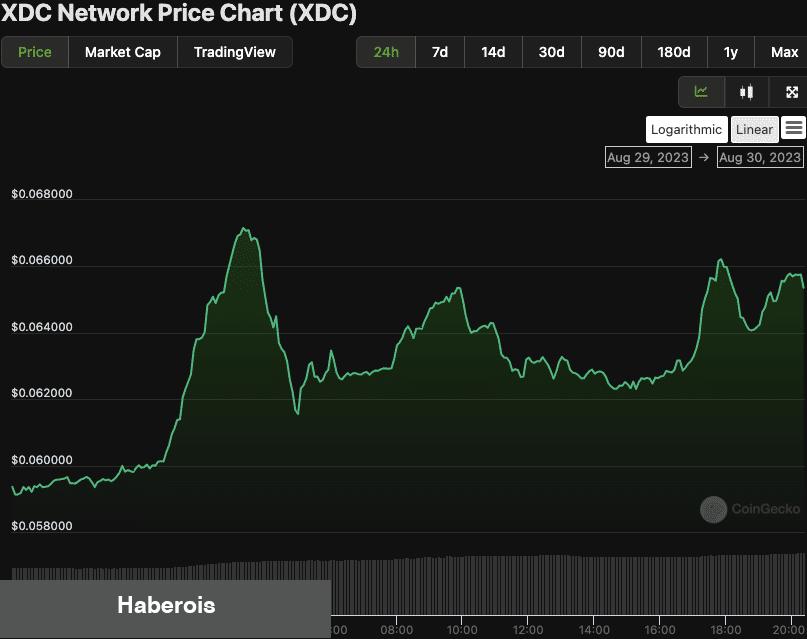Click the 10:00 time axis label
The width and height of the screenshot is (807, 639).
pos(462,630)
